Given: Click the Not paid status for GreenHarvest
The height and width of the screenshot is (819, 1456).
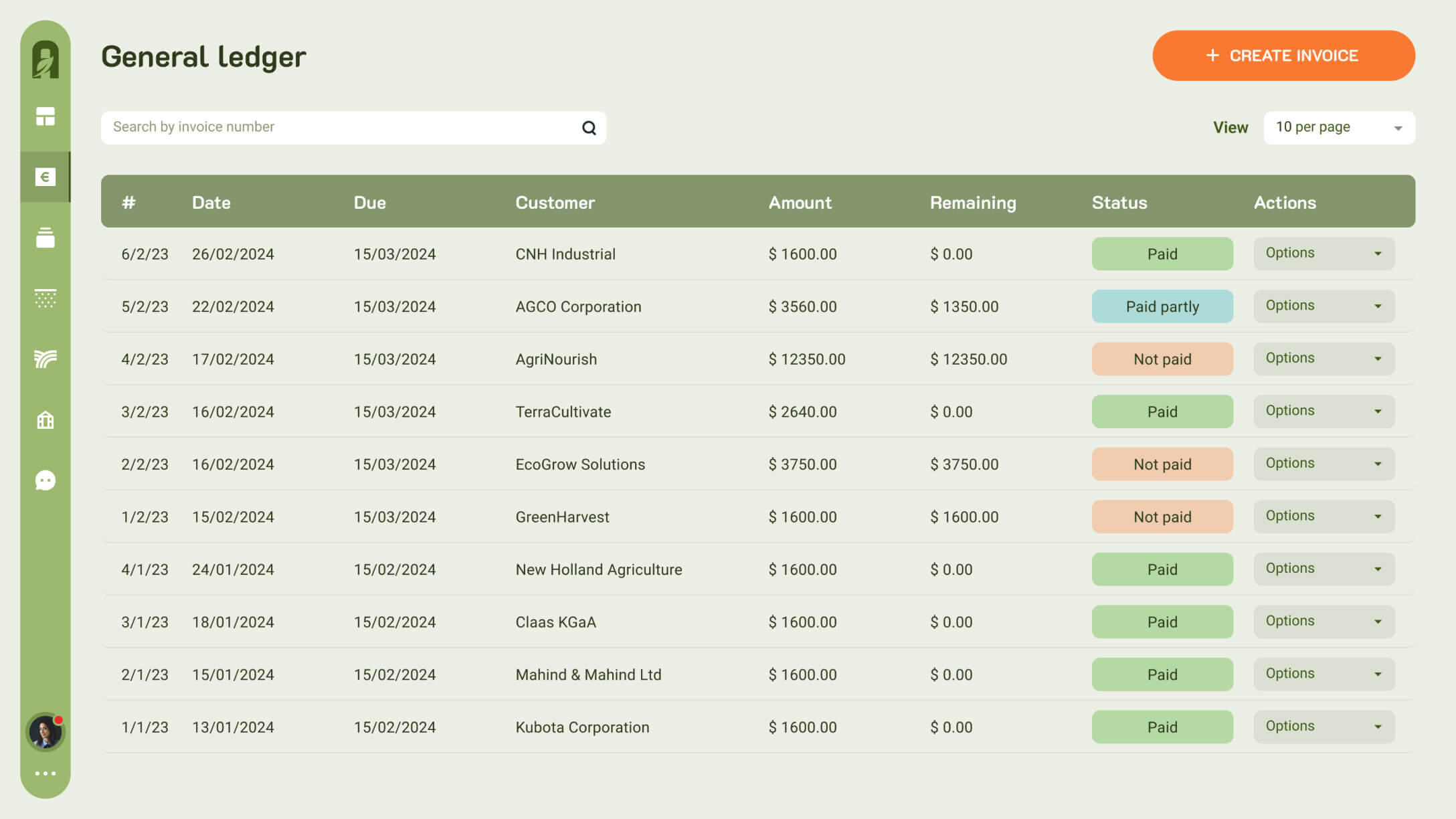Looking at the screenshot, I should click(x=1162, y=517).
